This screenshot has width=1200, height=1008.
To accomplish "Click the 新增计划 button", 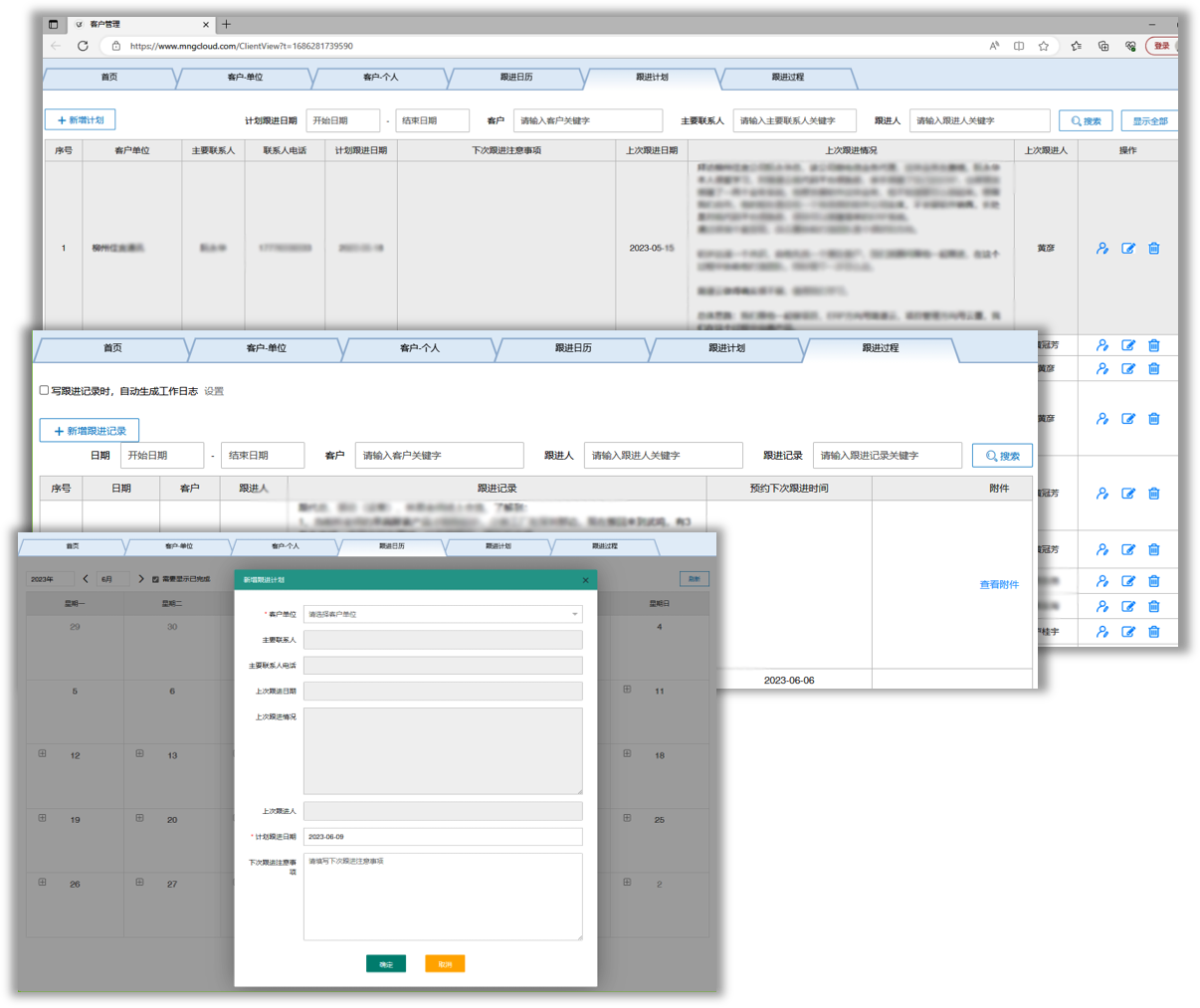I will (81, 120).
